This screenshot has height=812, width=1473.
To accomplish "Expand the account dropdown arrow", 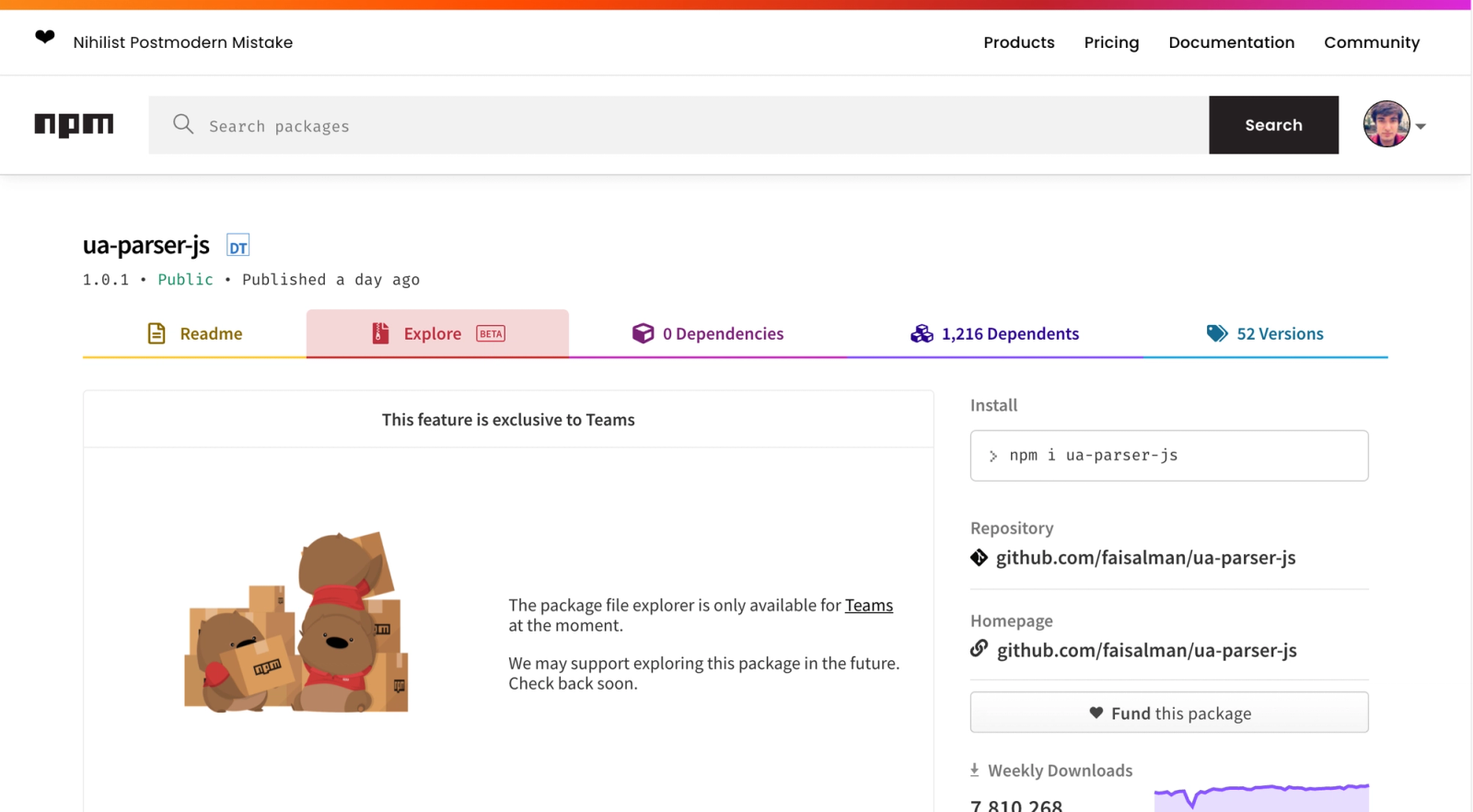I will pos(1421,126).
